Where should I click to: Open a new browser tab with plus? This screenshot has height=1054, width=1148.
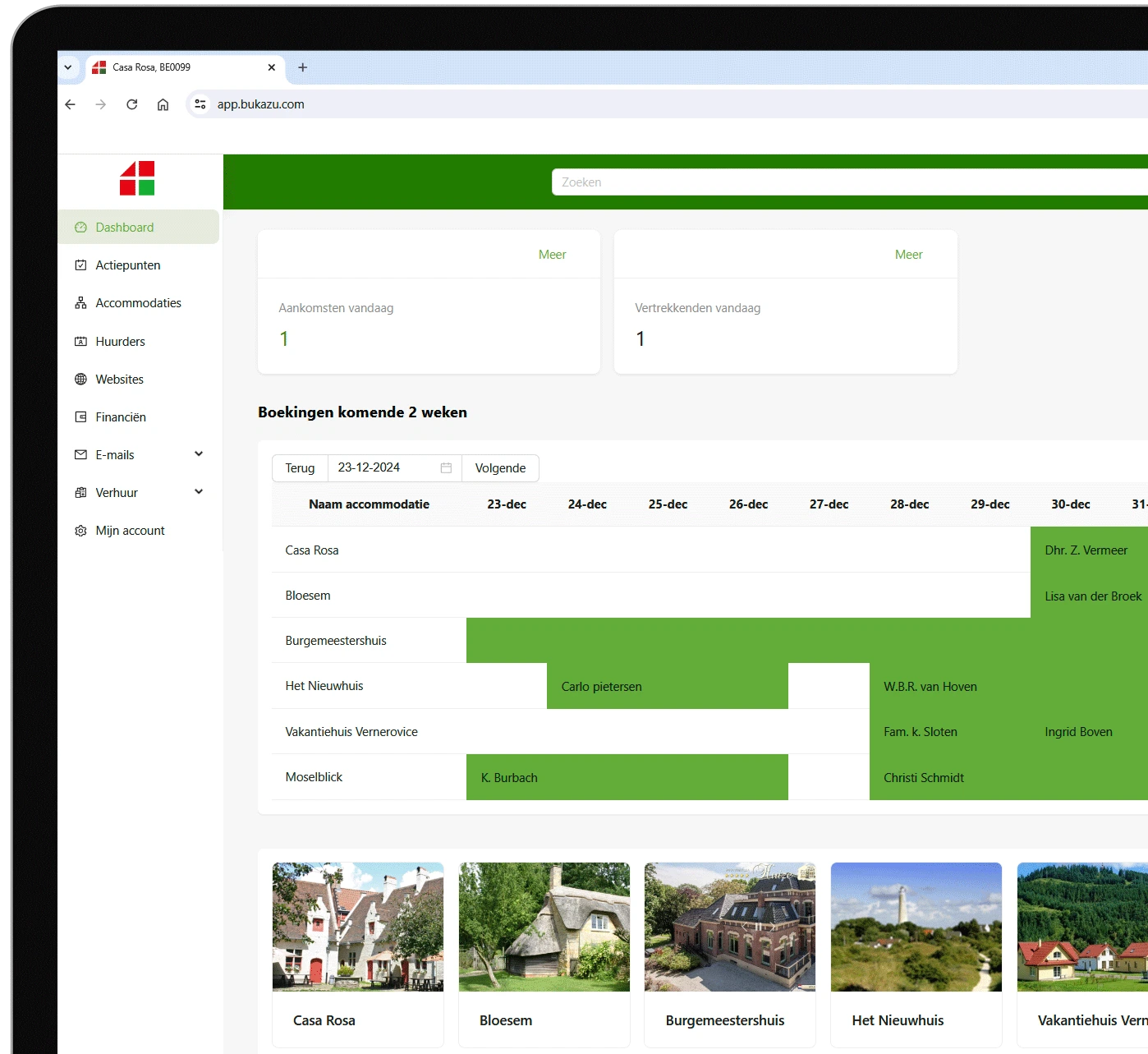(302, 67)
